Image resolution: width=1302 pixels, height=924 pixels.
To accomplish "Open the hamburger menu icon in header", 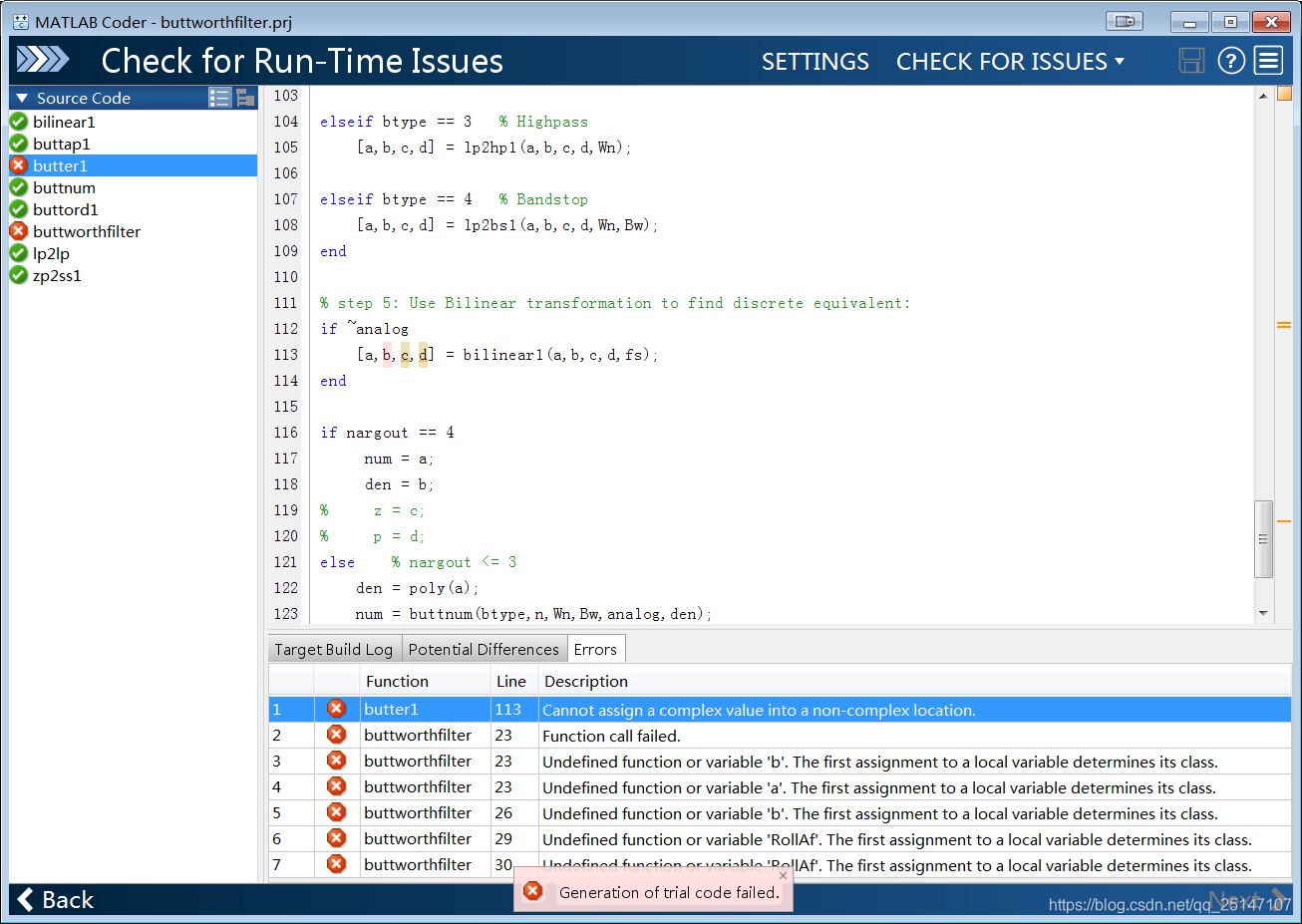I will [1268, 61].
